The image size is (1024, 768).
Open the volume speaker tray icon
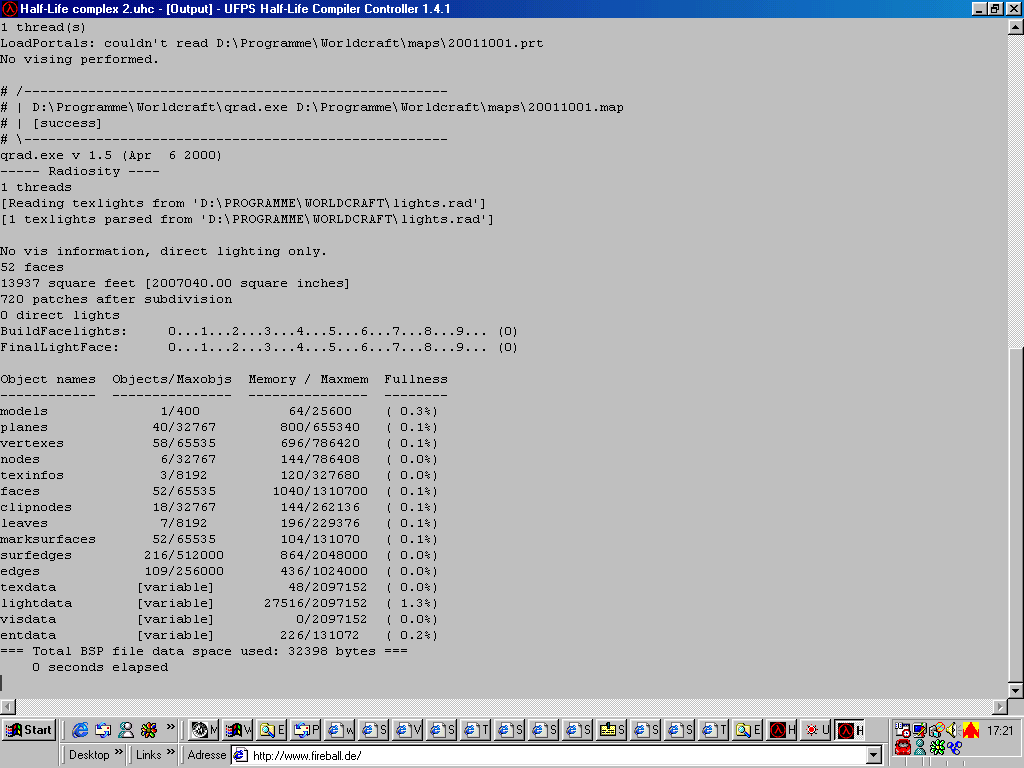(953, 729)
